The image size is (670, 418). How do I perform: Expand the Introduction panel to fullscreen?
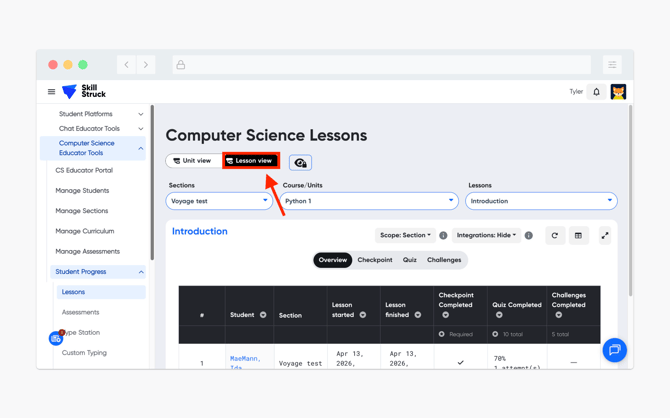[605, 236]
